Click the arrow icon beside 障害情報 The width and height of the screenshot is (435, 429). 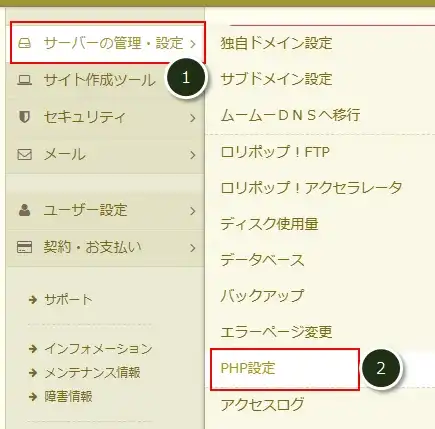(x=33, y=396)
